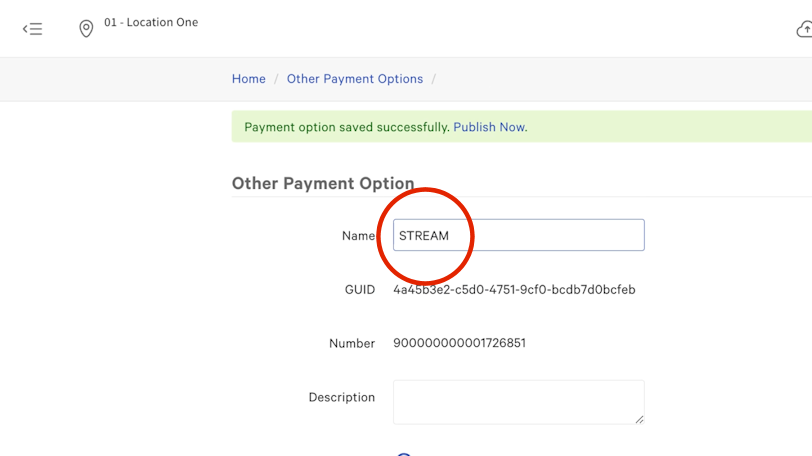This screenshot has width=812, height=456.
Task: Click the GUID value text
Action: pos(514,290)
